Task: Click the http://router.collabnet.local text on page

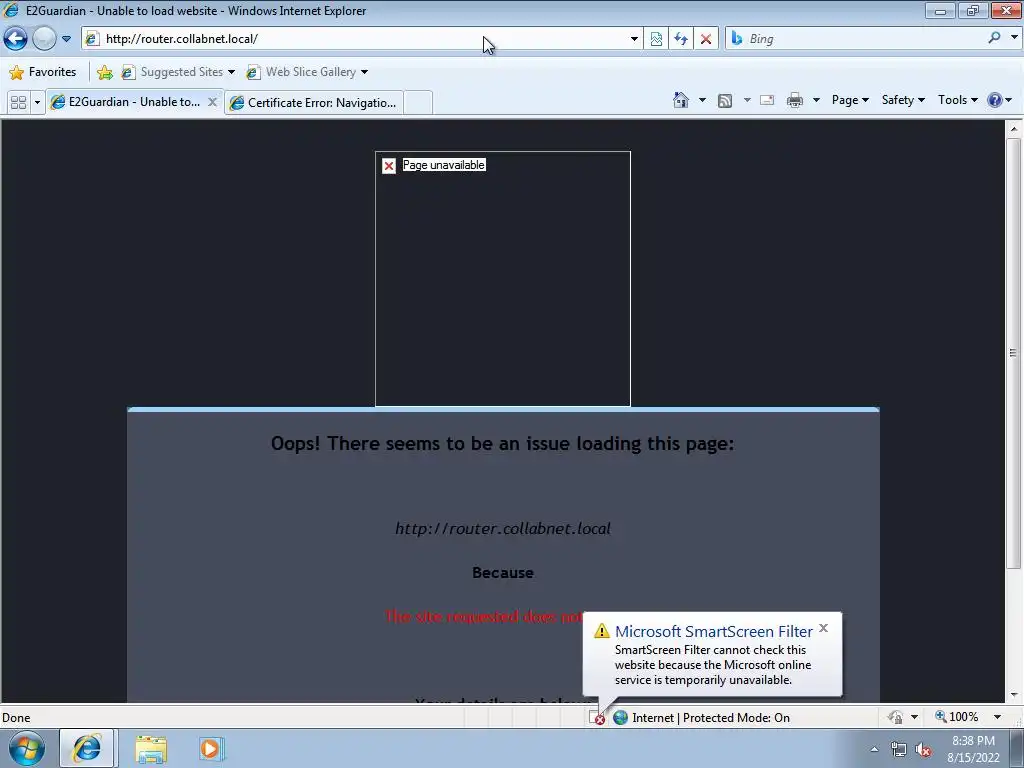Action: (x=503, y=528)
